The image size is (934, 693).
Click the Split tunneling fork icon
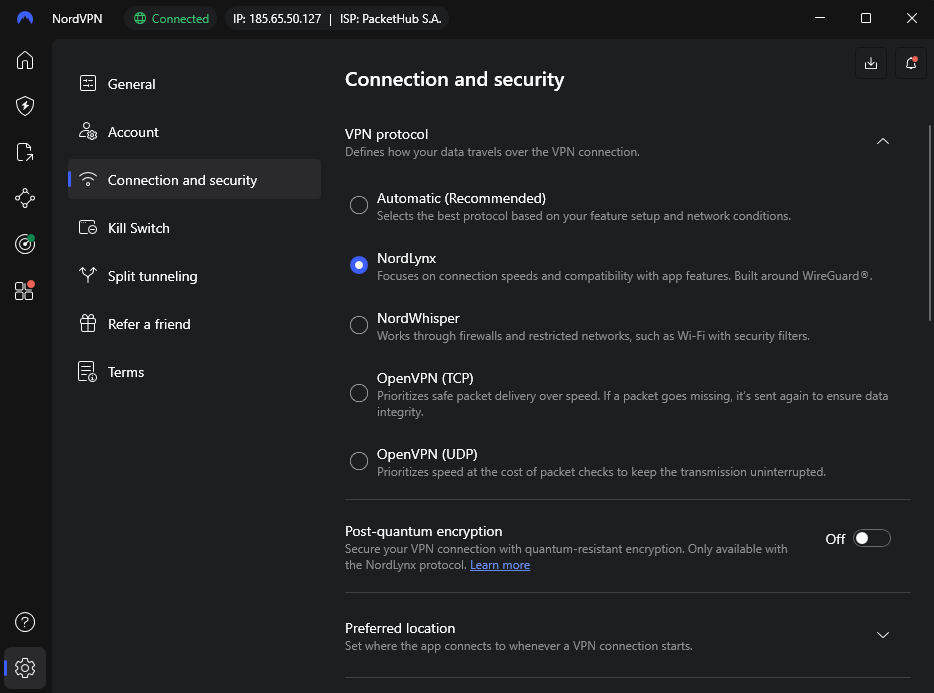pos(88,275)
